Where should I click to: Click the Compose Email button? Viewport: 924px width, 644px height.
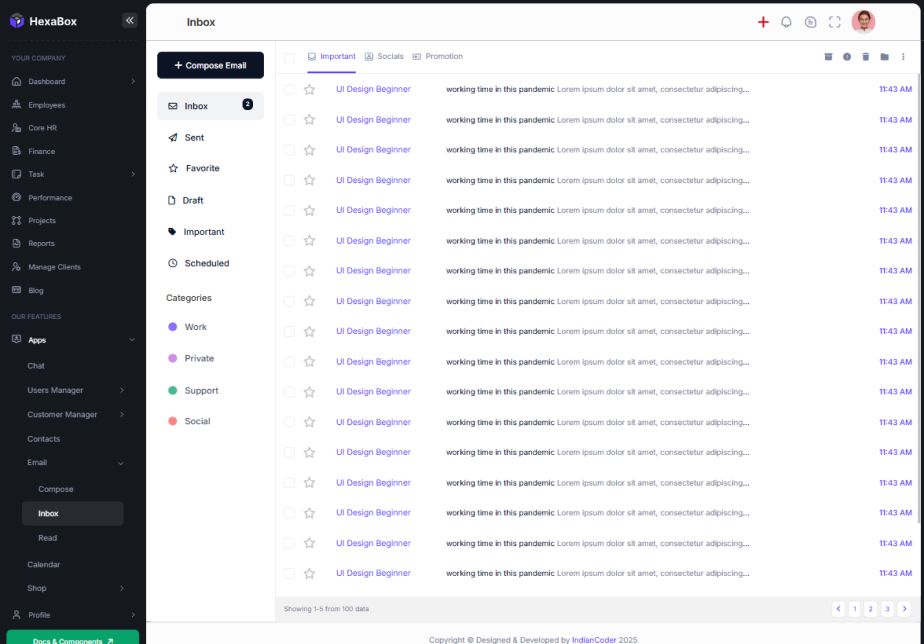click(210, 65)
